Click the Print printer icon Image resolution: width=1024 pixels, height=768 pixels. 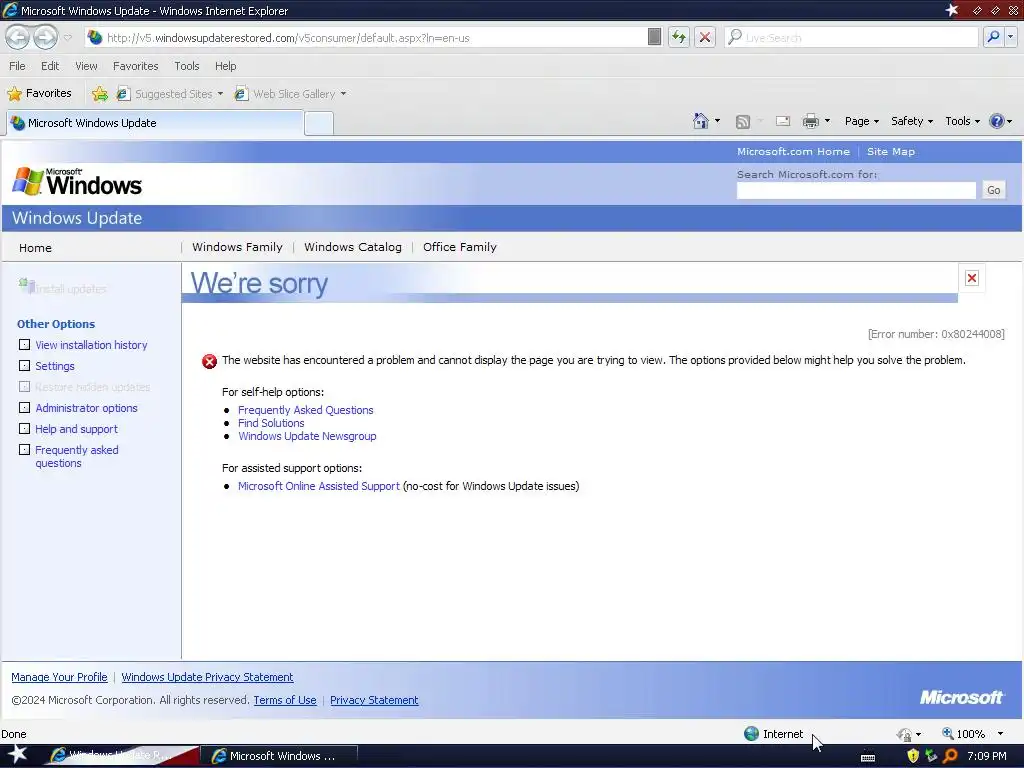click(x=810, y=121)
